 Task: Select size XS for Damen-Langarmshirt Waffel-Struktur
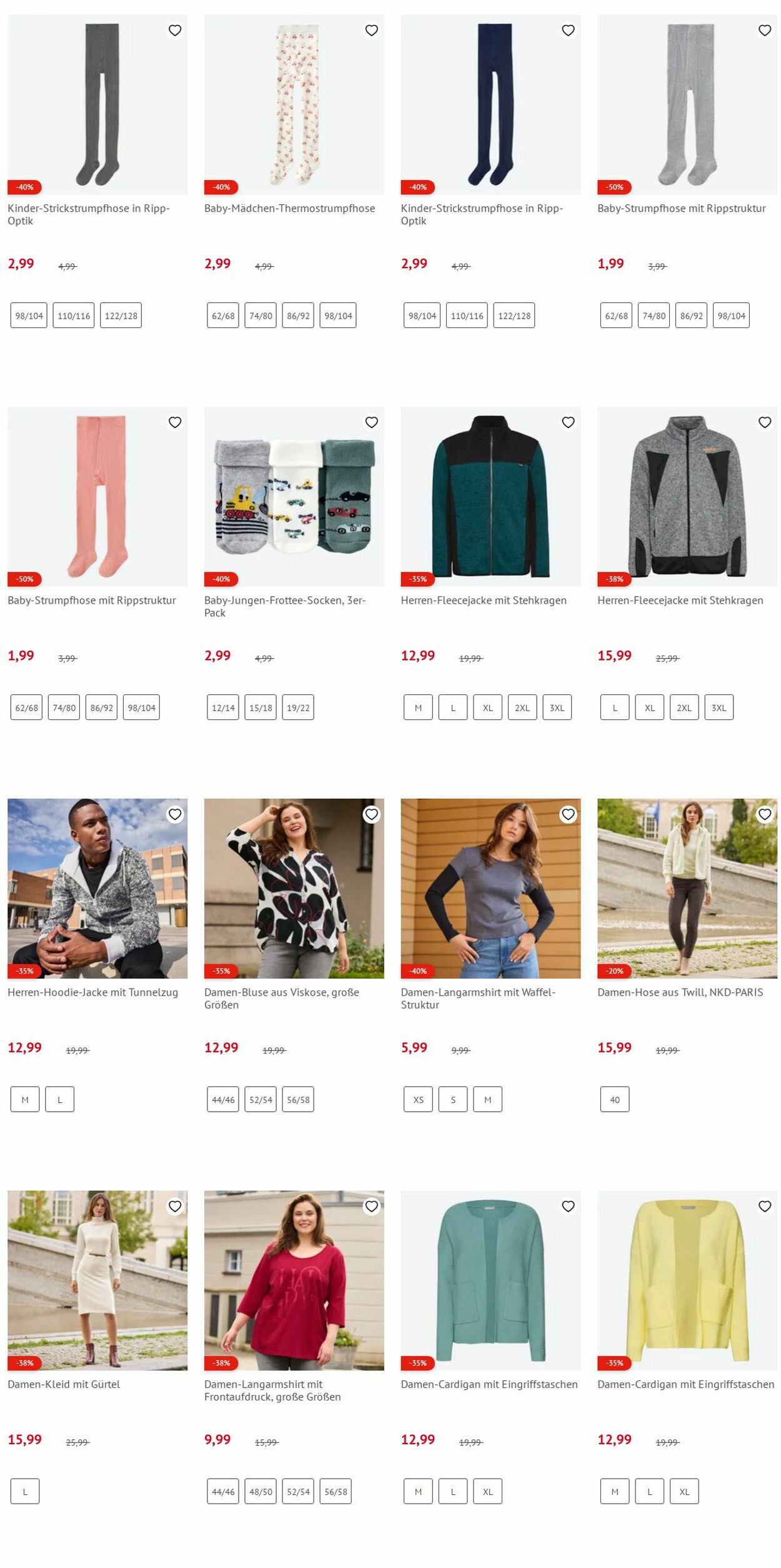(x=418, y=1099)
